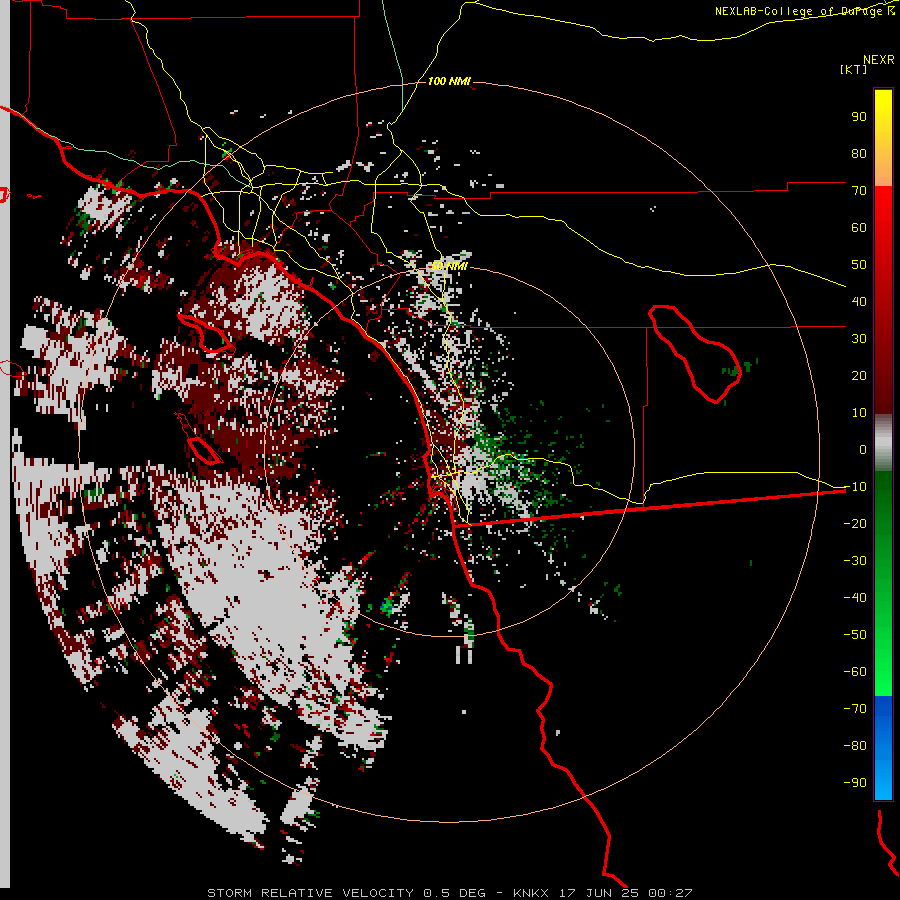Click the red-outlined Salton Sea shape on map
The image size is (900, 900).
[695, 354]
